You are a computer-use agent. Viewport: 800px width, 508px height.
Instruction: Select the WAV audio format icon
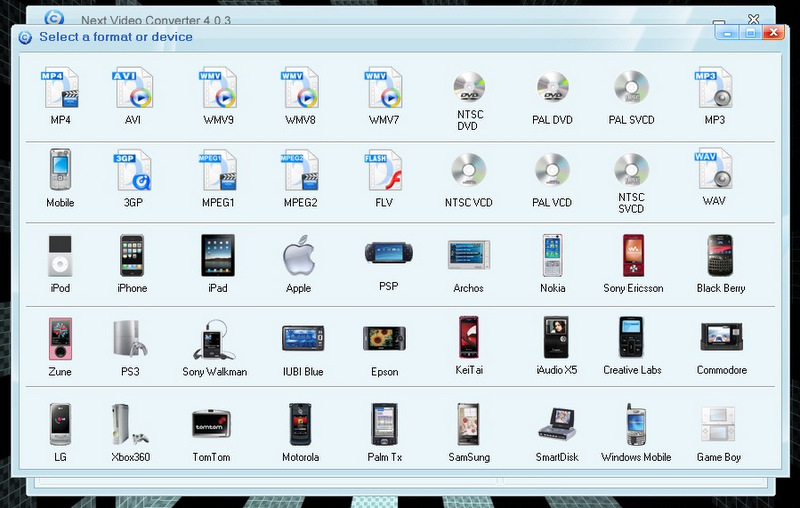click(x=714, y=169)
